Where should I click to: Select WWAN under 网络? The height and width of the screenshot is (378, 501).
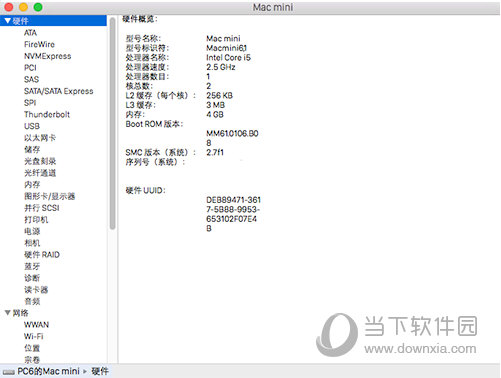(x=37, y=324)
